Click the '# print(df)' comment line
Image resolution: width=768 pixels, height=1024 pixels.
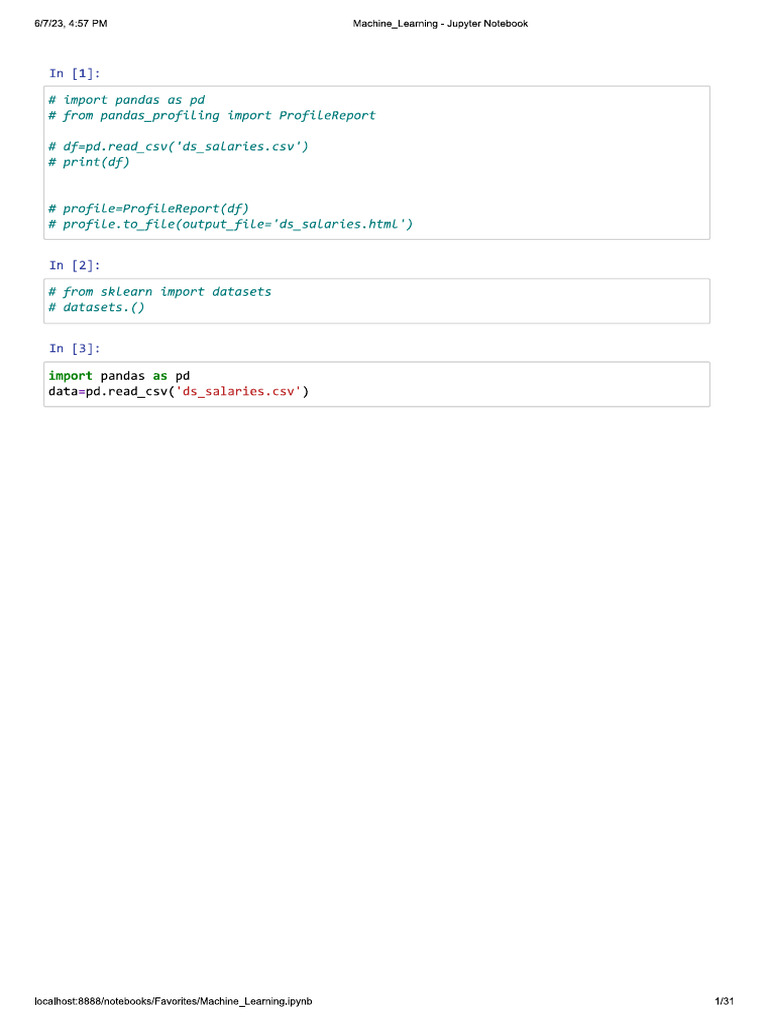tap(89, 162)
